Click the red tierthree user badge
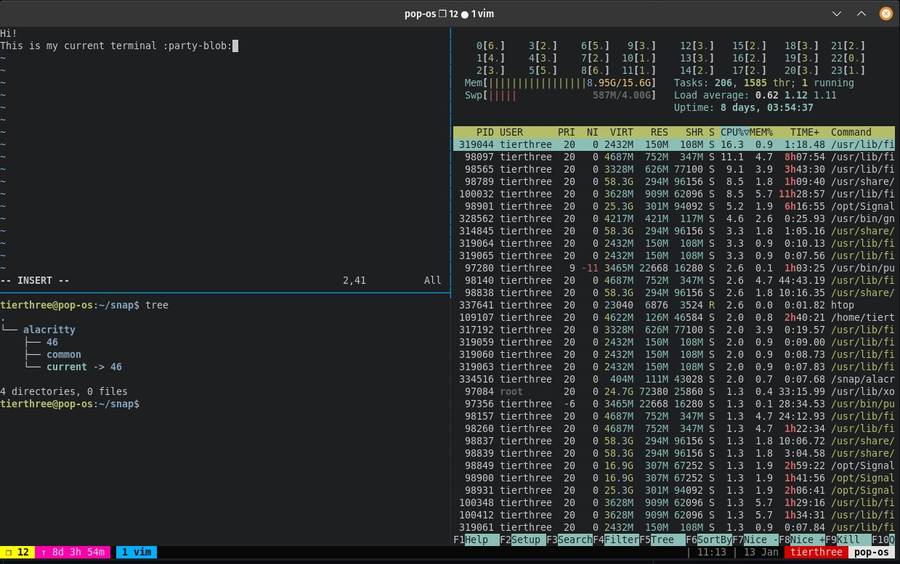The image size is (900, 564). (817, 552)
